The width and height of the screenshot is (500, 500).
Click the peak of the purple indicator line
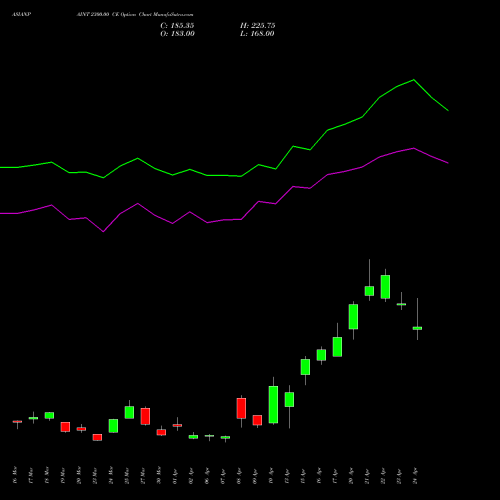click(414, 148)
